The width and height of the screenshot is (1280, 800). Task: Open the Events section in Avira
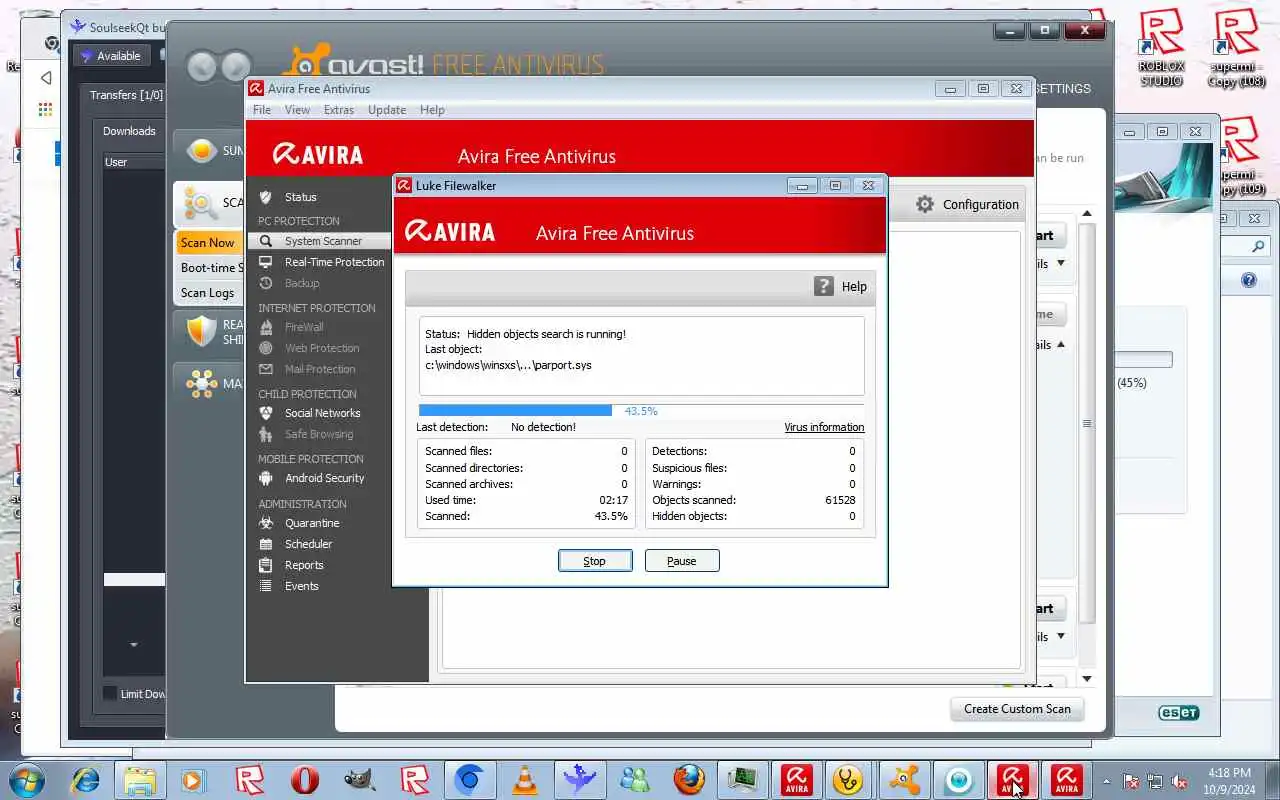coord(301,586)
